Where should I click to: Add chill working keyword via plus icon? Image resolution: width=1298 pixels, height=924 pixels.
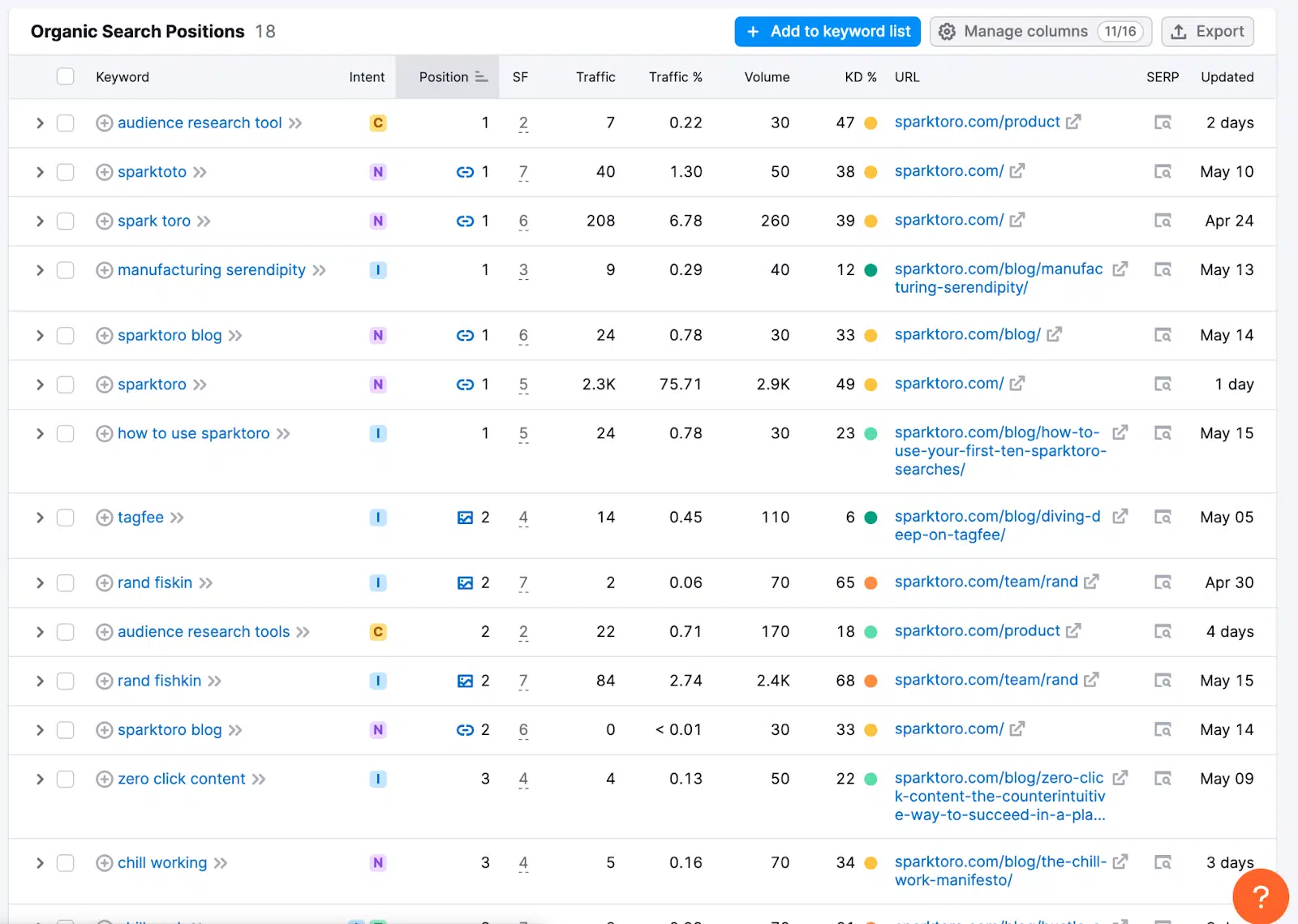click(104, 863)
